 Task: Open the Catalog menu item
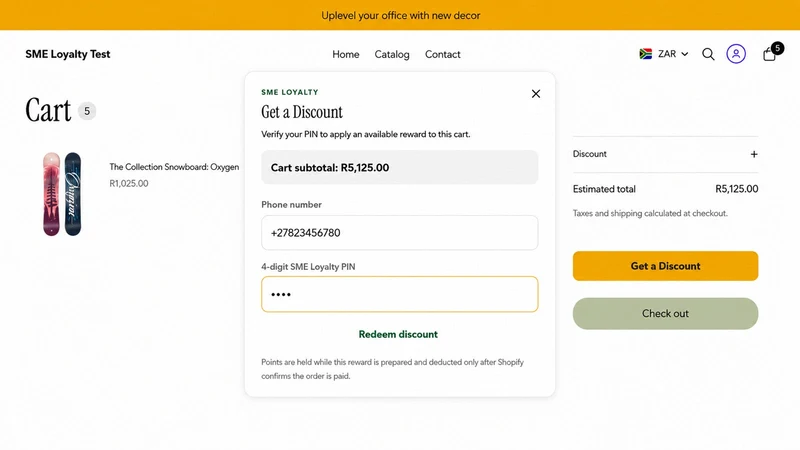(x=392, y=54)
